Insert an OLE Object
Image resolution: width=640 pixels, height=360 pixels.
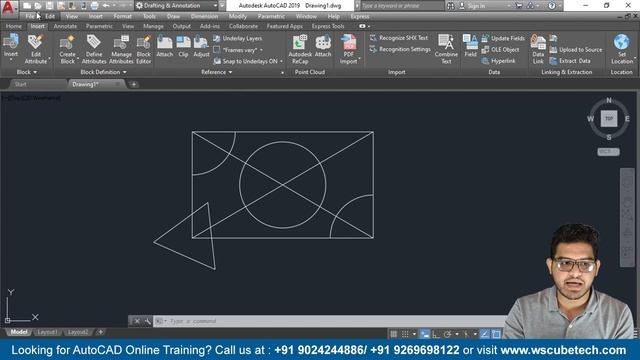(x=500, y=49)
